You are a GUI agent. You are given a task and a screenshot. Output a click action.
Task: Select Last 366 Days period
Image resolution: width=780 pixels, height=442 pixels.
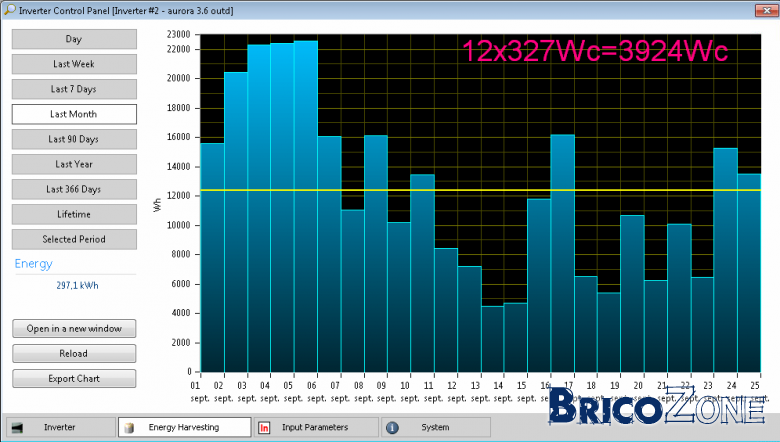click(x=74, y=189)
